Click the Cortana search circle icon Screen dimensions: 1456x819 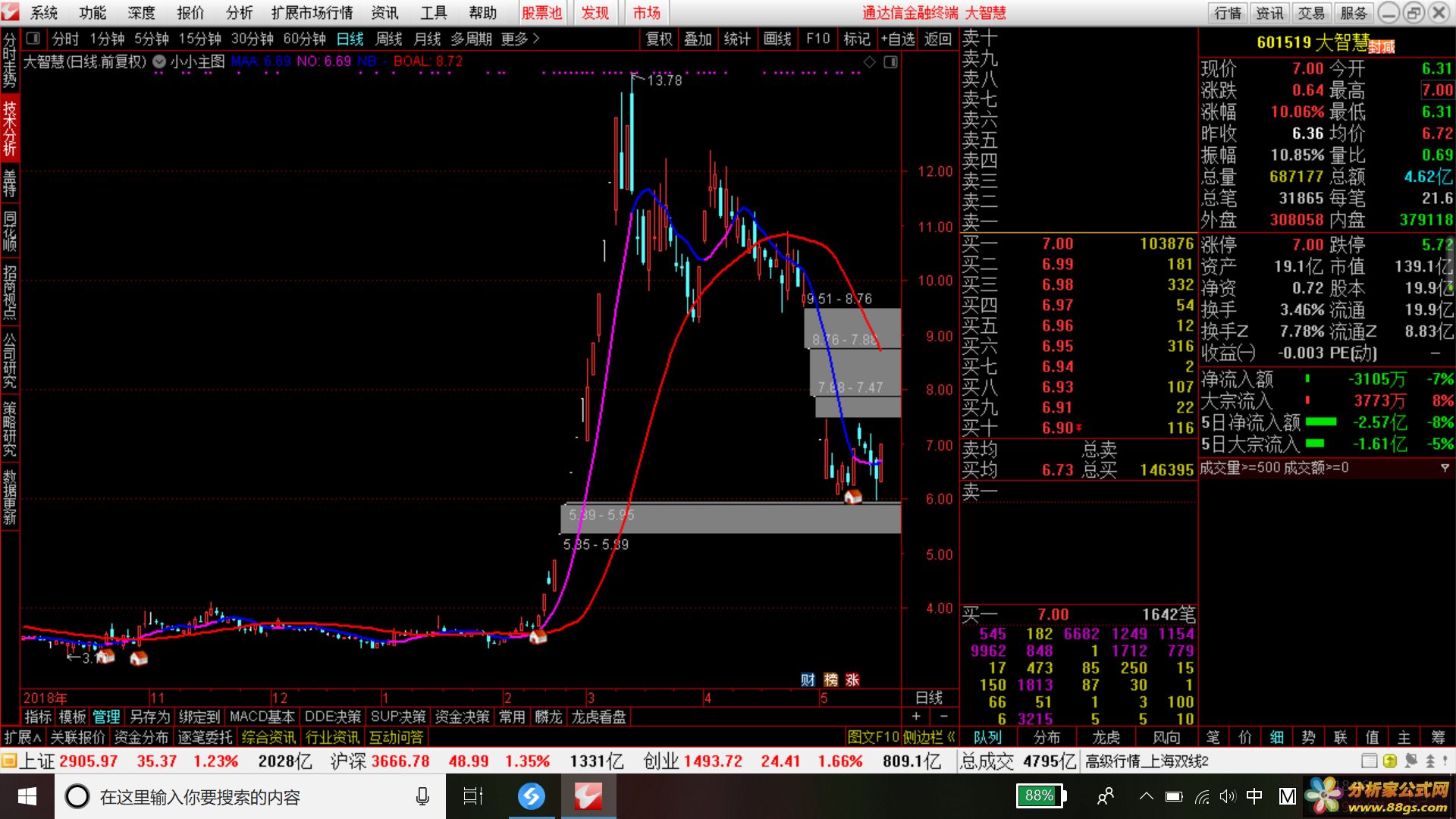77,796
